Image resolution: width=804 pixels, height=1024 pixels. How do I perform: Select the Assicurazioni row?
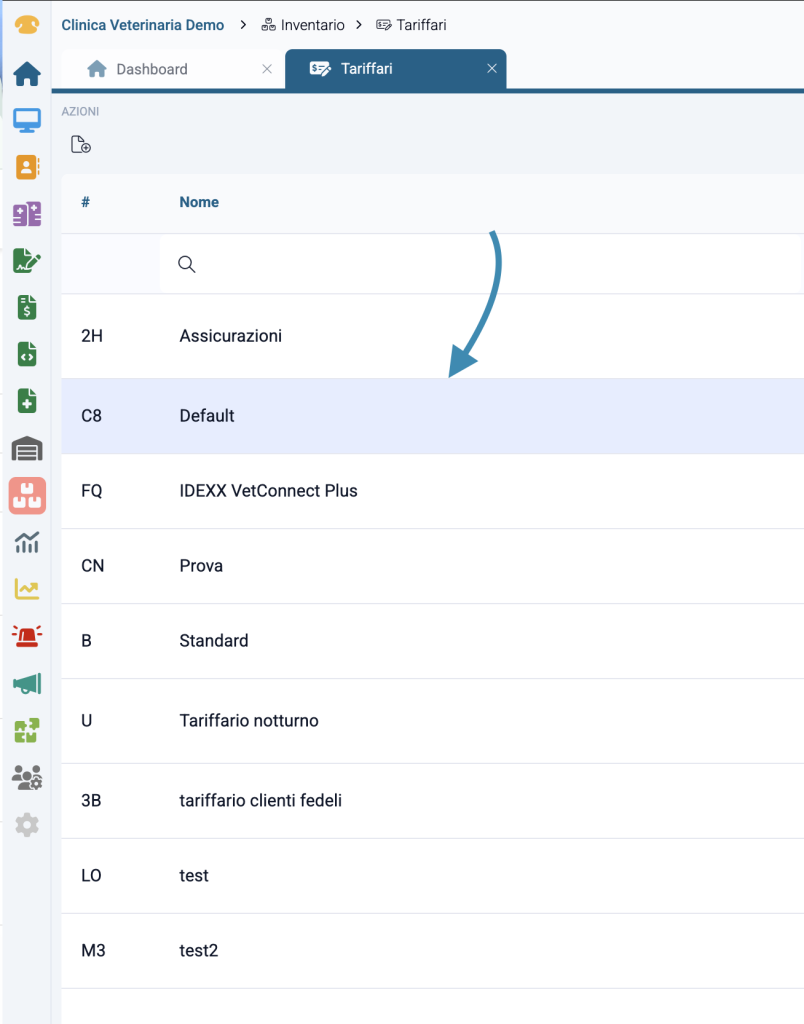[231, 336]
